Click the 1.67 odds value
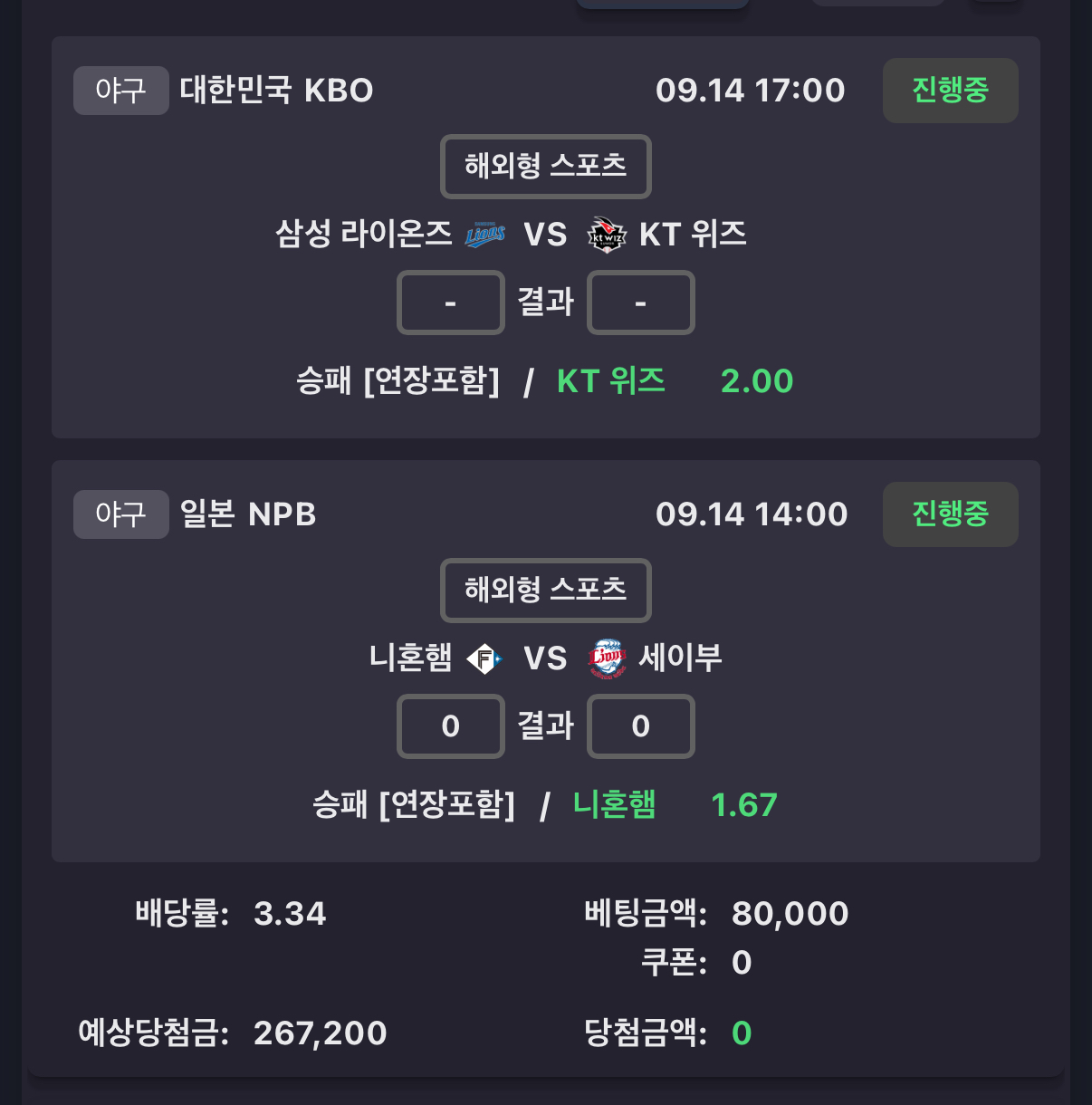Screen dimensions: 1092x1105 tap(744, 805)
